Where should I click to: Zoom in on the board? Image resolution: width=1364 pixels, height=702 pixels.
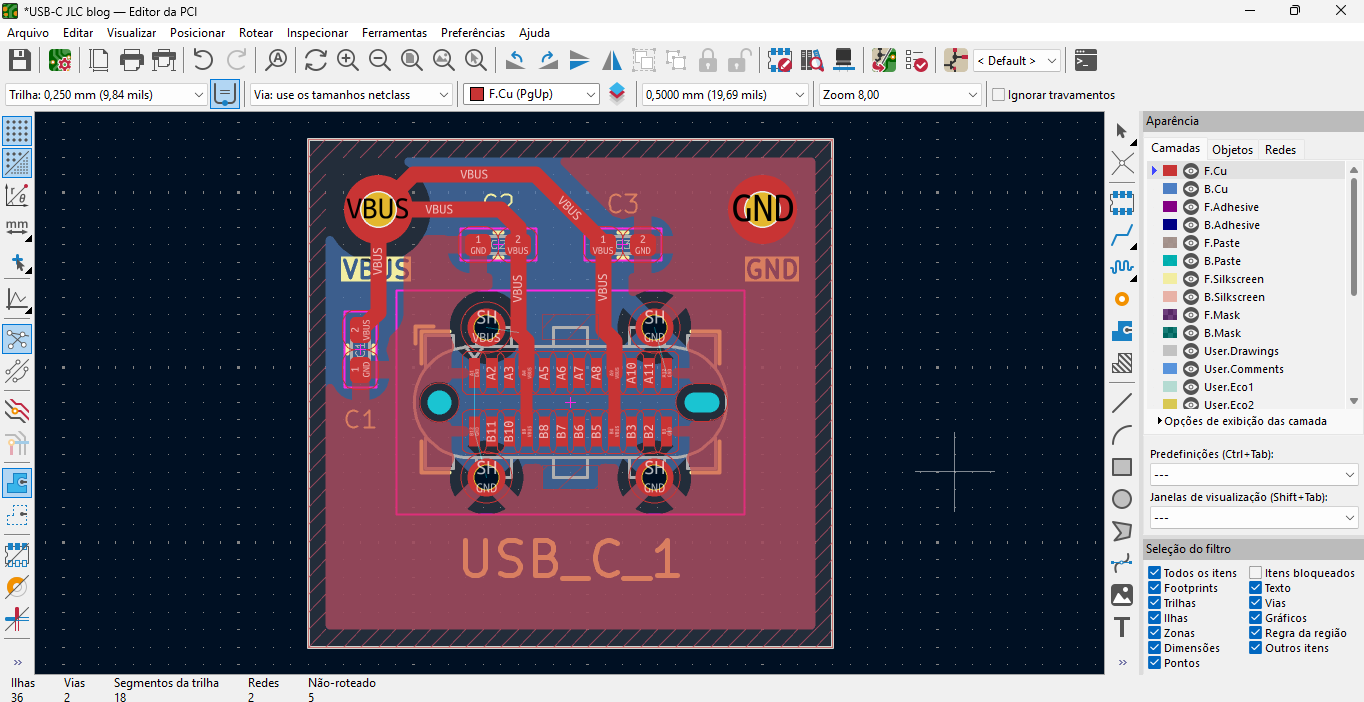pyautogui.click(x=348, y=60)
